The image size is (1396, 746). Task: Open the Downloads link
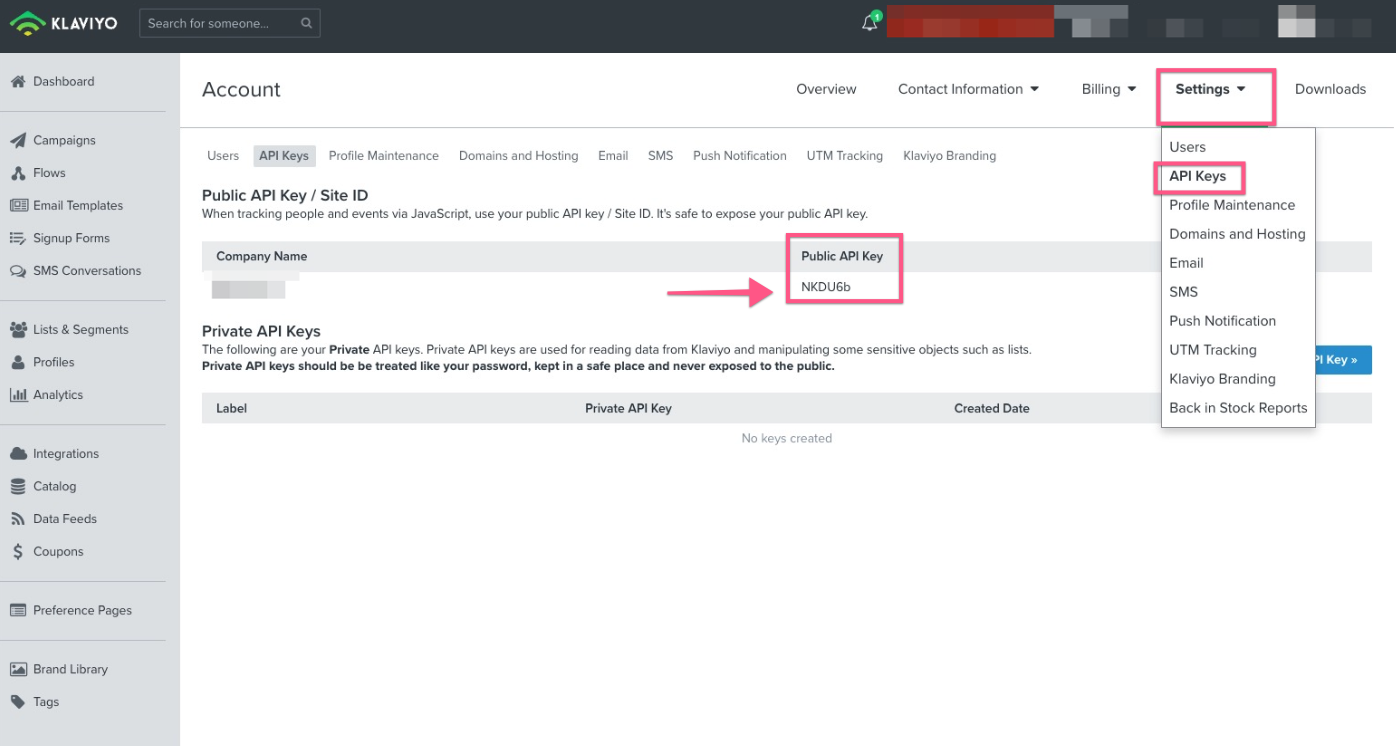tap(1330, 89)
